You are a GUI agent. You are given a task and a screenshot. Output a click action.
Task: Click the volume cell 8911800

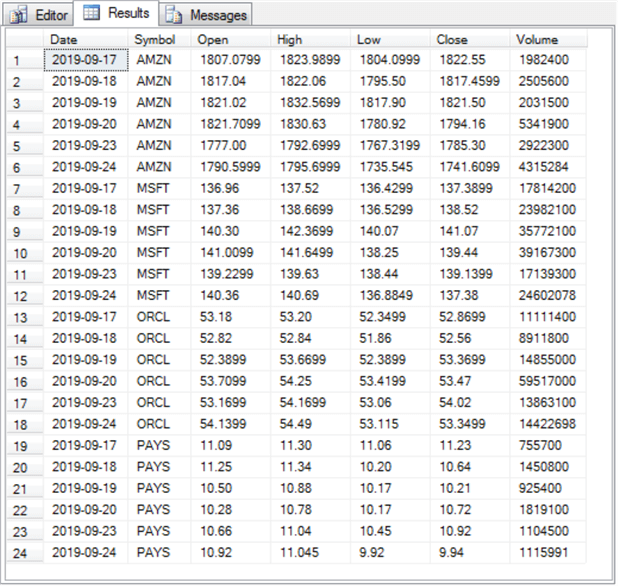pyautogui.click(x=548, y=338)
